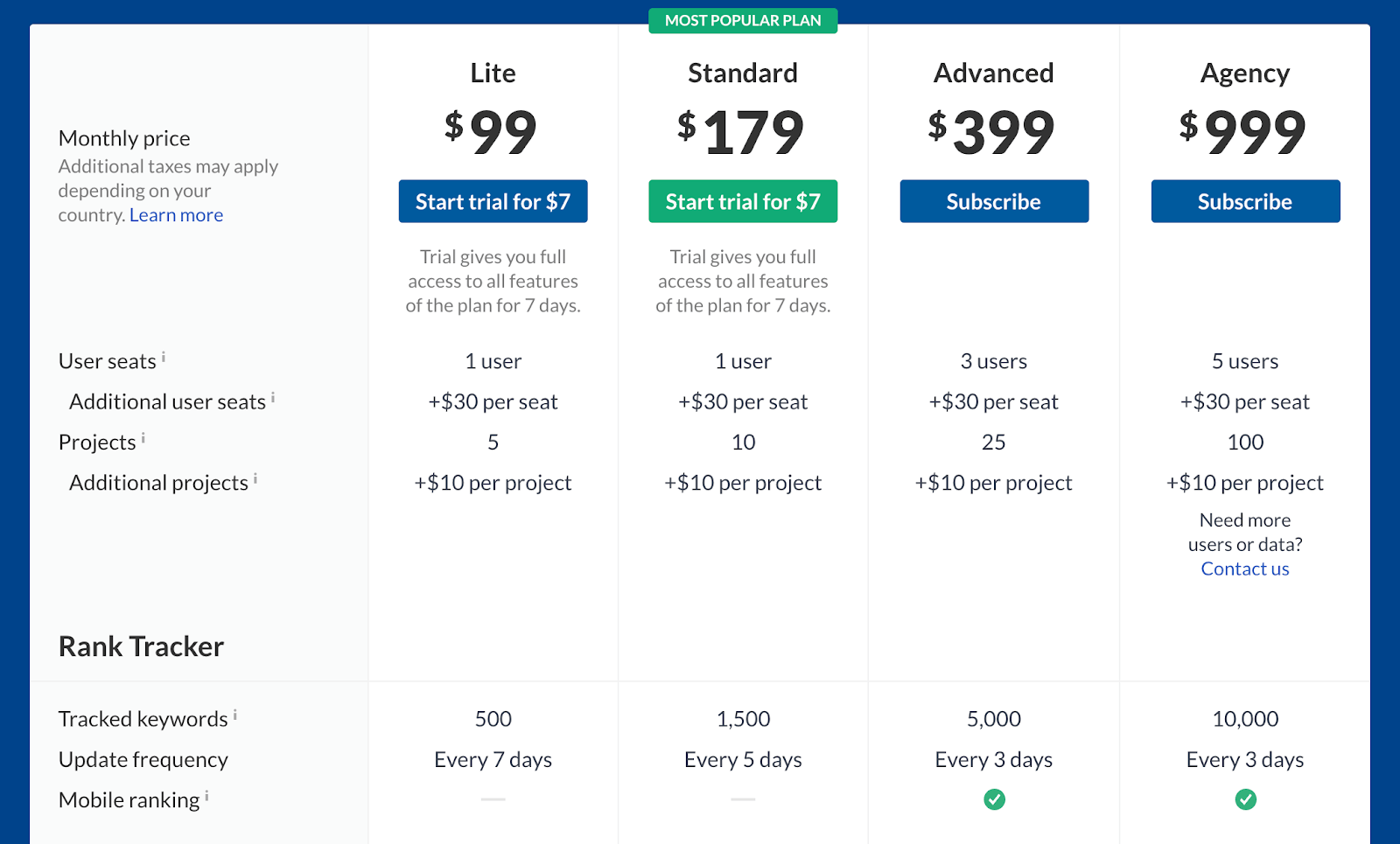Click the info icon beside User seats
Viewport: 1400px width, 844px height.
point(164,357)
